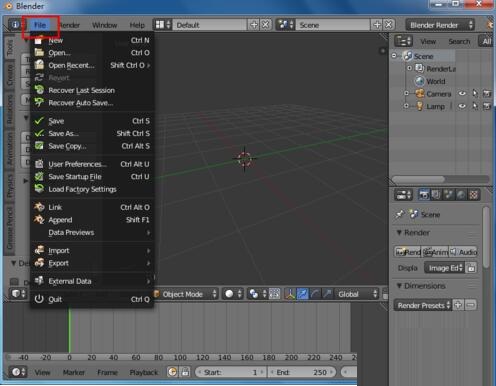Image resolution: width=496 pixels, height=386 pixels.
Task: Choose Open... from the File menu
Action: [92, 53]
